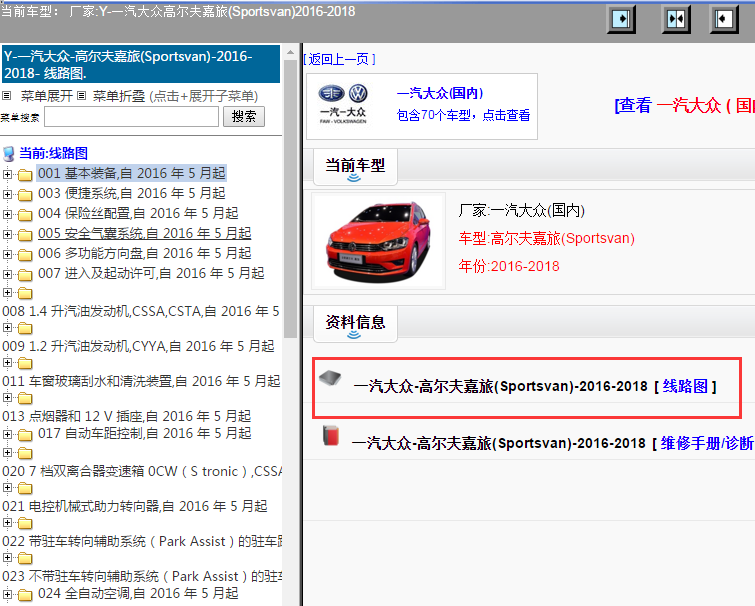755x606 pixels.
Task: Open the 线路图 resource link
Action: (685, 386)
